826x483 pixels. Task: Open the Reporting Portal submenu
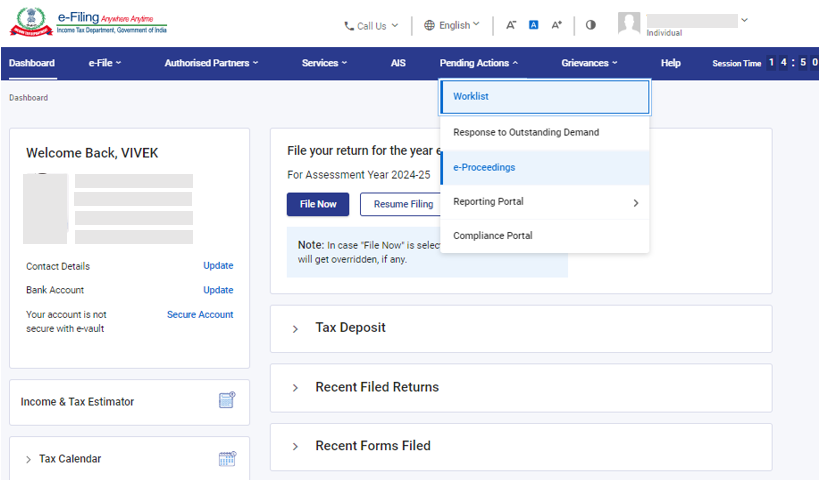tap(544, 202)
